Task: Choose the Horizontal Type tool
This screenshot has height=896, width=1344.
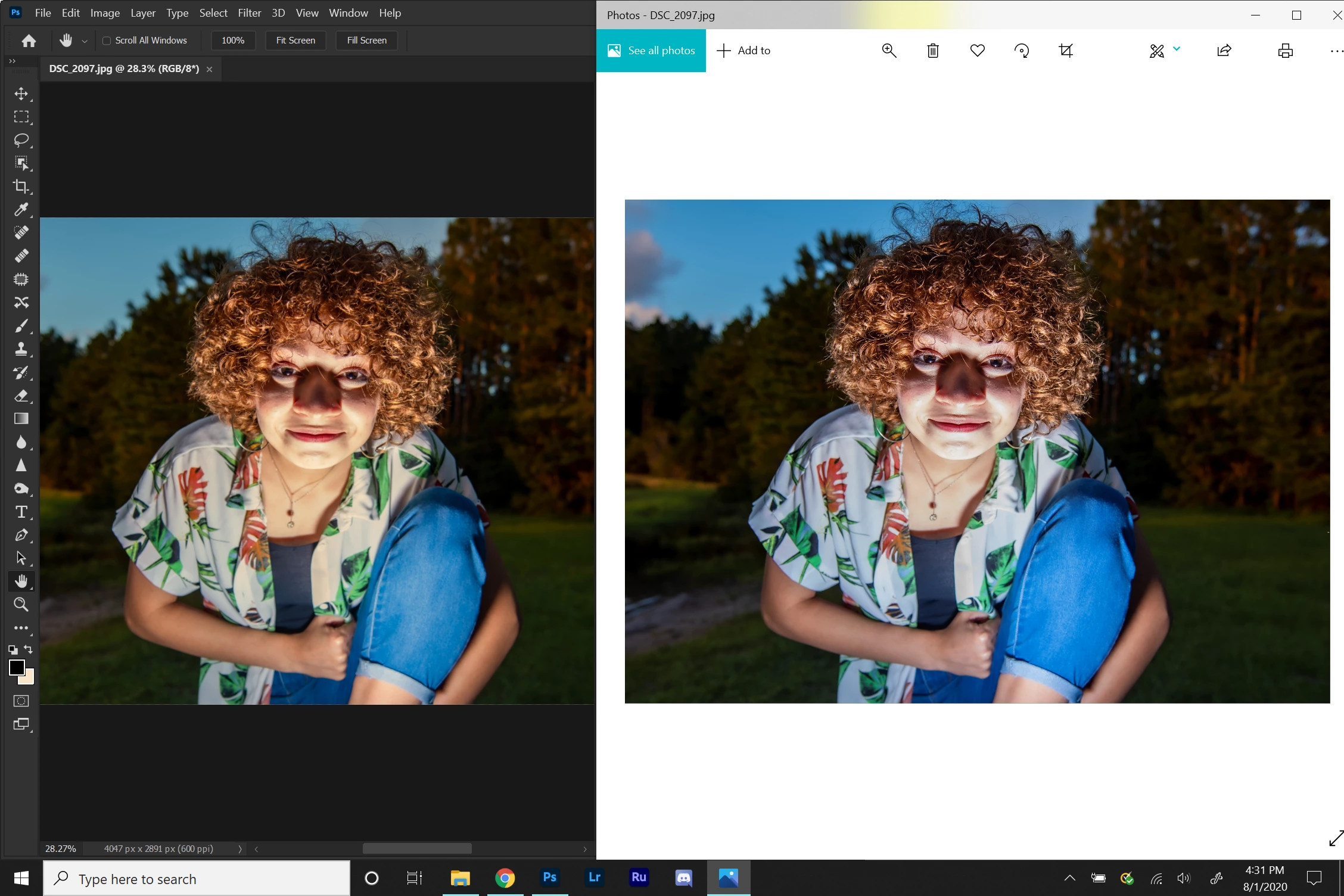Action: coord(21,512)
